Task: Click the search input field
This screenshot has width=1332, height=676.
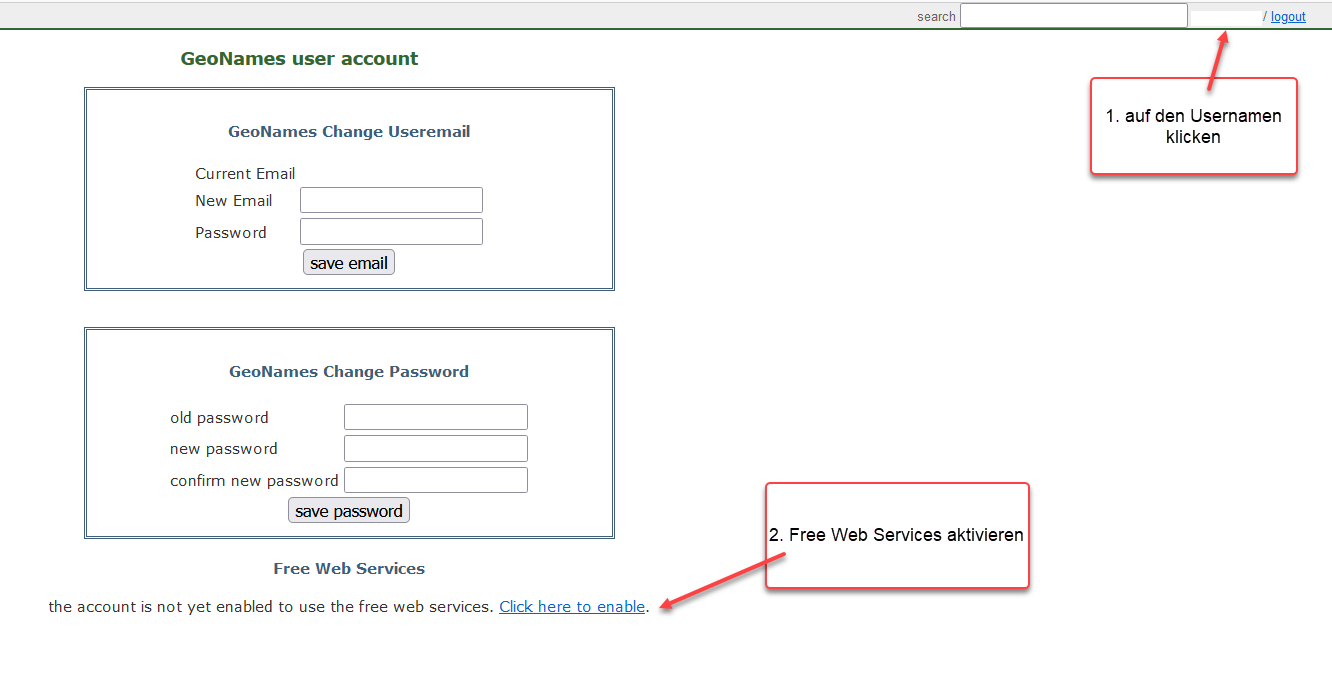Action: 1074,16
